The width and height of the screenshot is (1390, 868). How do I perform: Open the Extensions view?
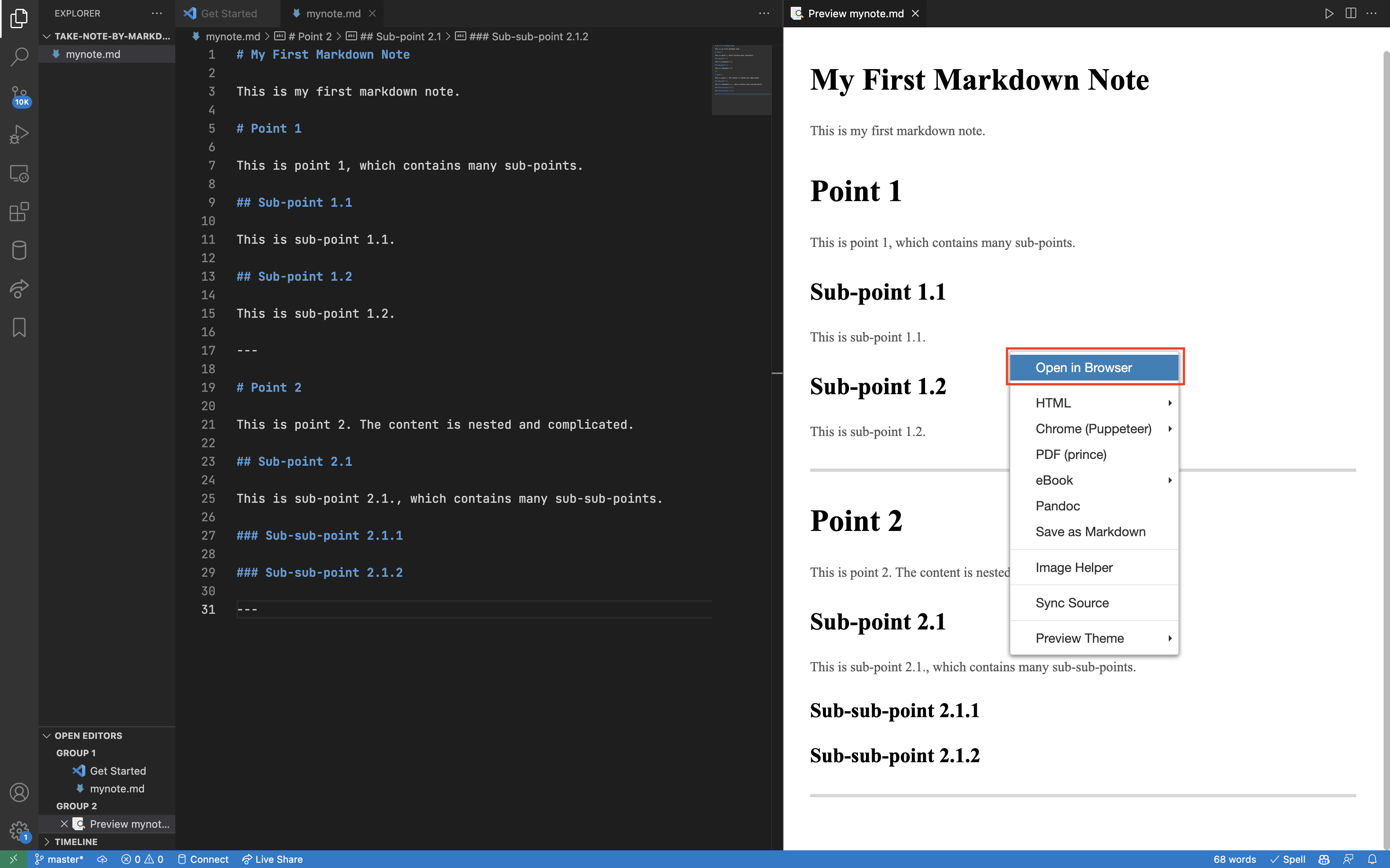[19, 212]
